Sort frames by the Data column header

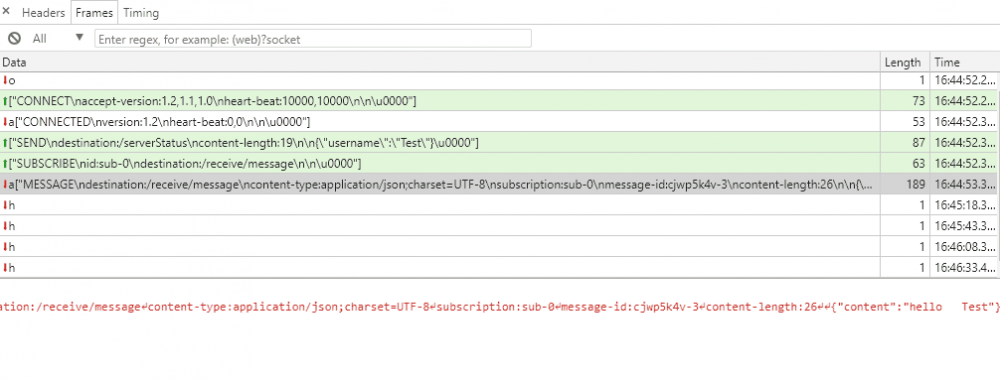(440, 63)
